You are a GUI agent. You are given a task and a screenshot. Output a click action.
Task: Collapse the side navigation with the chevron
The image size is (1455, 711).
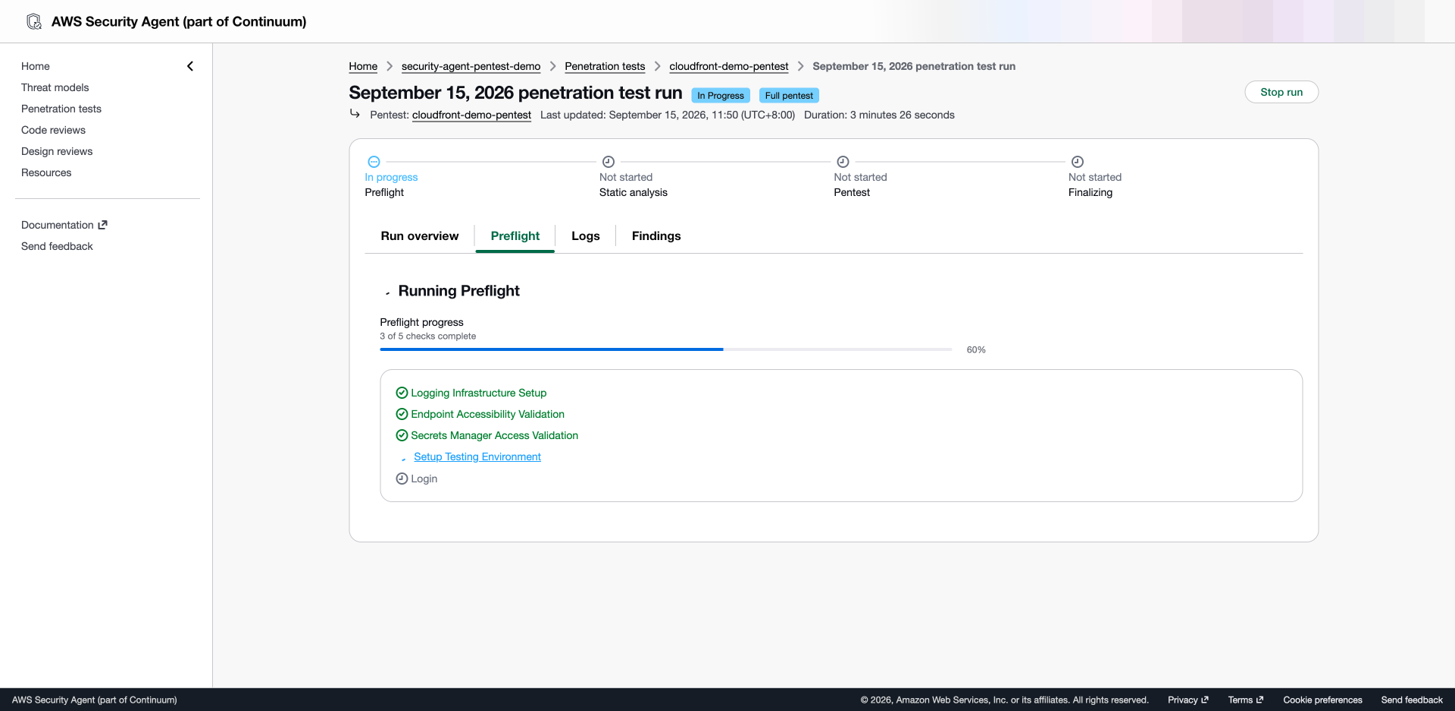[x=190, y=66]
